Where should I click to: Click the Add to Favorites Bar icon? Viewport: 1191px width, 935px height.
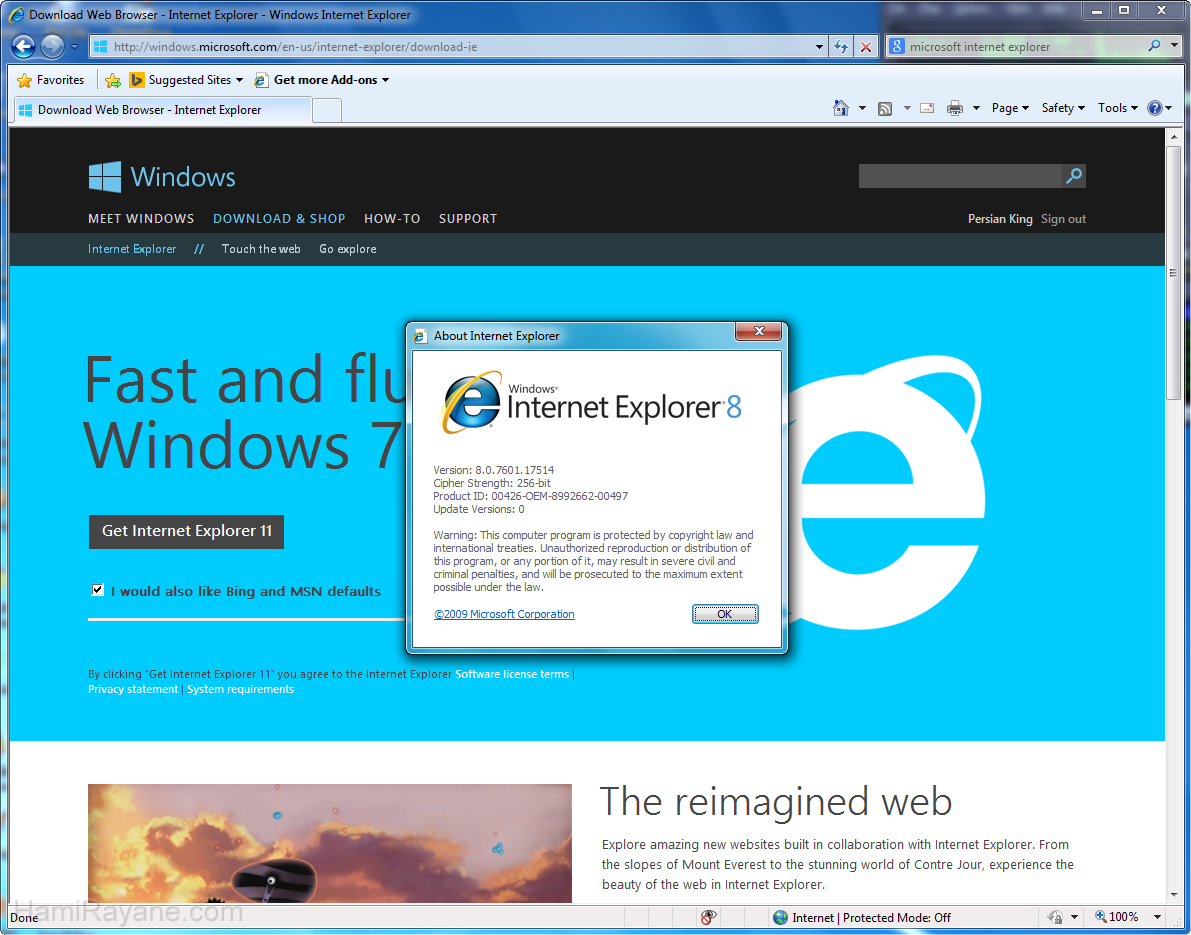[112, 80]
